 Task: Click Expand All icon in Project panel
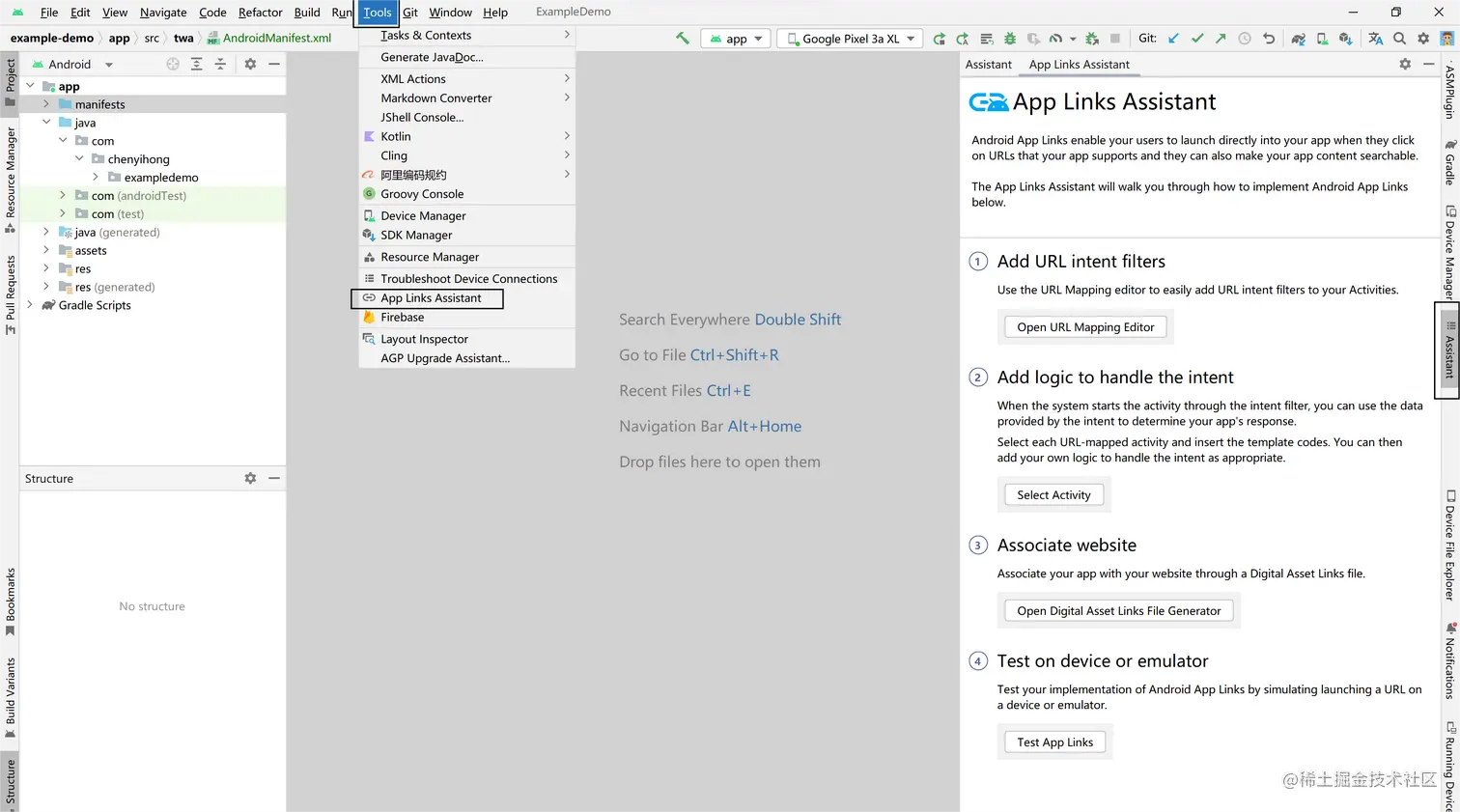(196, 64)
